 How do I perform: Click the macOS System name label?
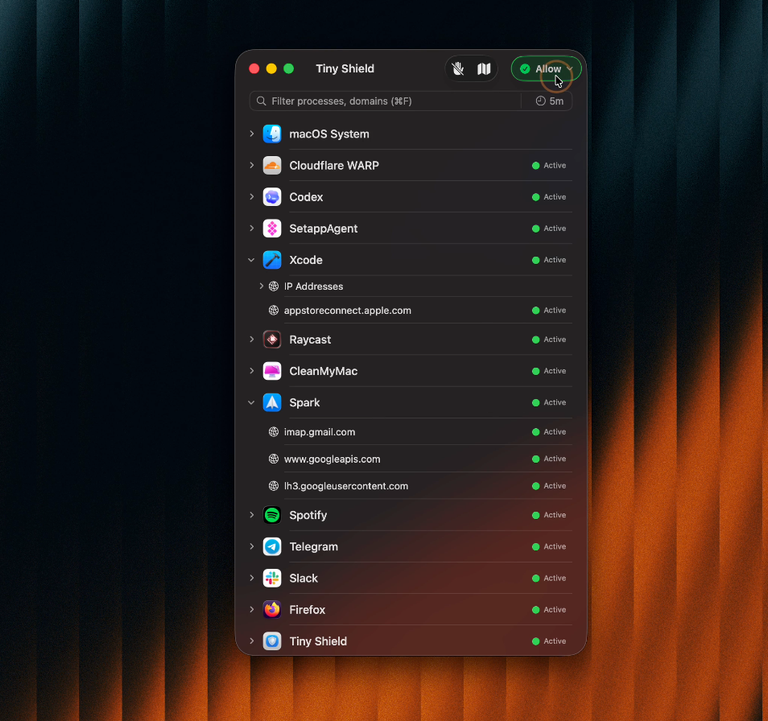click(x=329, y=134)
